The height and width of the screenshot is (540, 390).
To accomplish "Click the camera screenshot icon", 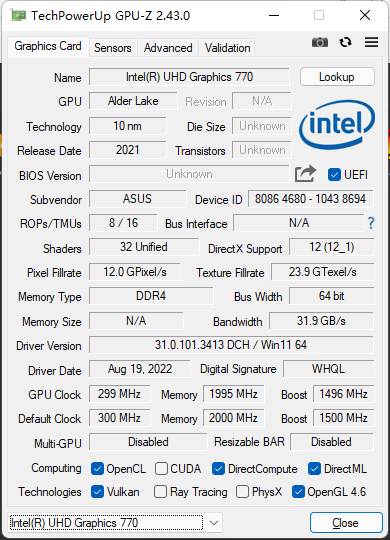I will pos(320,42).
